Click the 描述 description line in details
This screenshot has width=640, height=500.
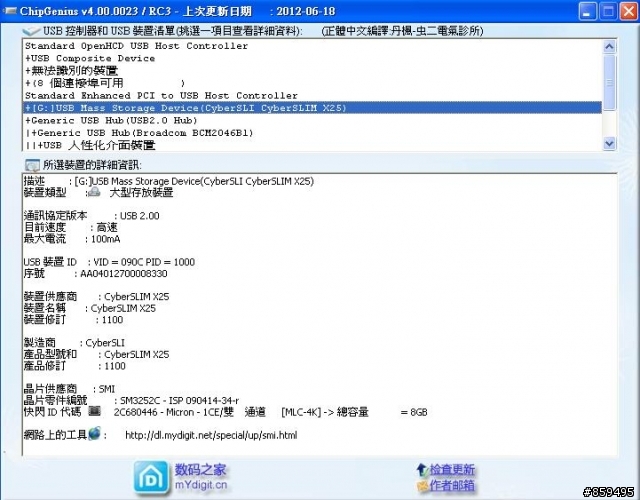[169, 181]
